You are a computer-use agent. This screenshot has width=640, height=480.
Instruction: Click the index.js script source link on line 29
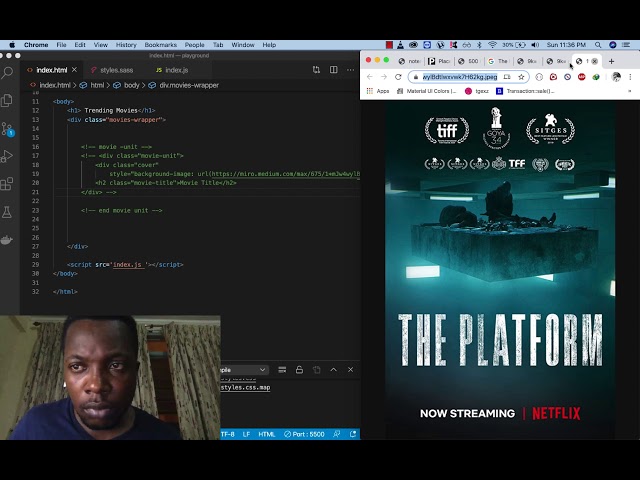pyautogui.click(x=127, y=264)
